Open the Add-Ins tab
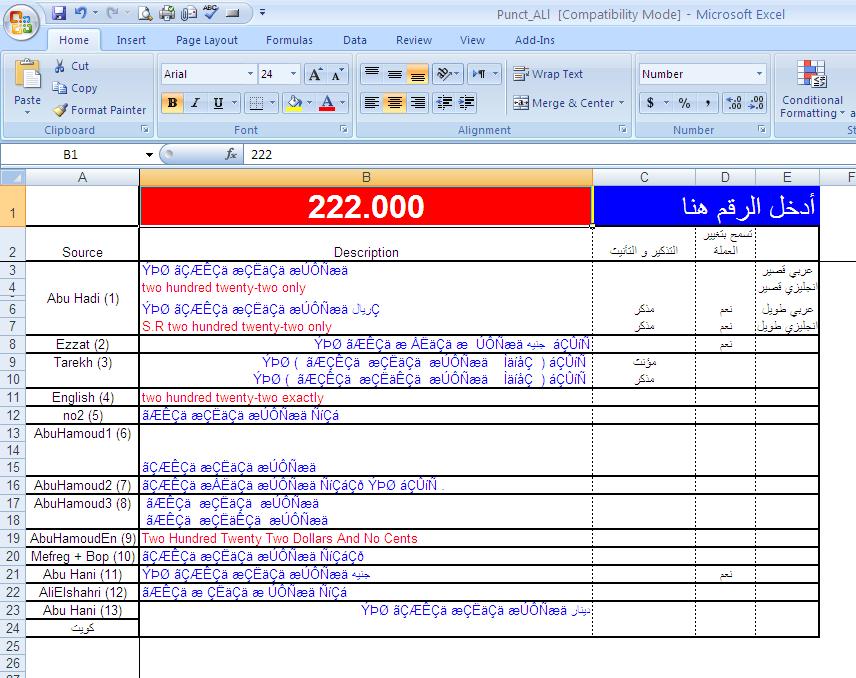This screenshot has width=856, height=678. [x=534, y=40]
